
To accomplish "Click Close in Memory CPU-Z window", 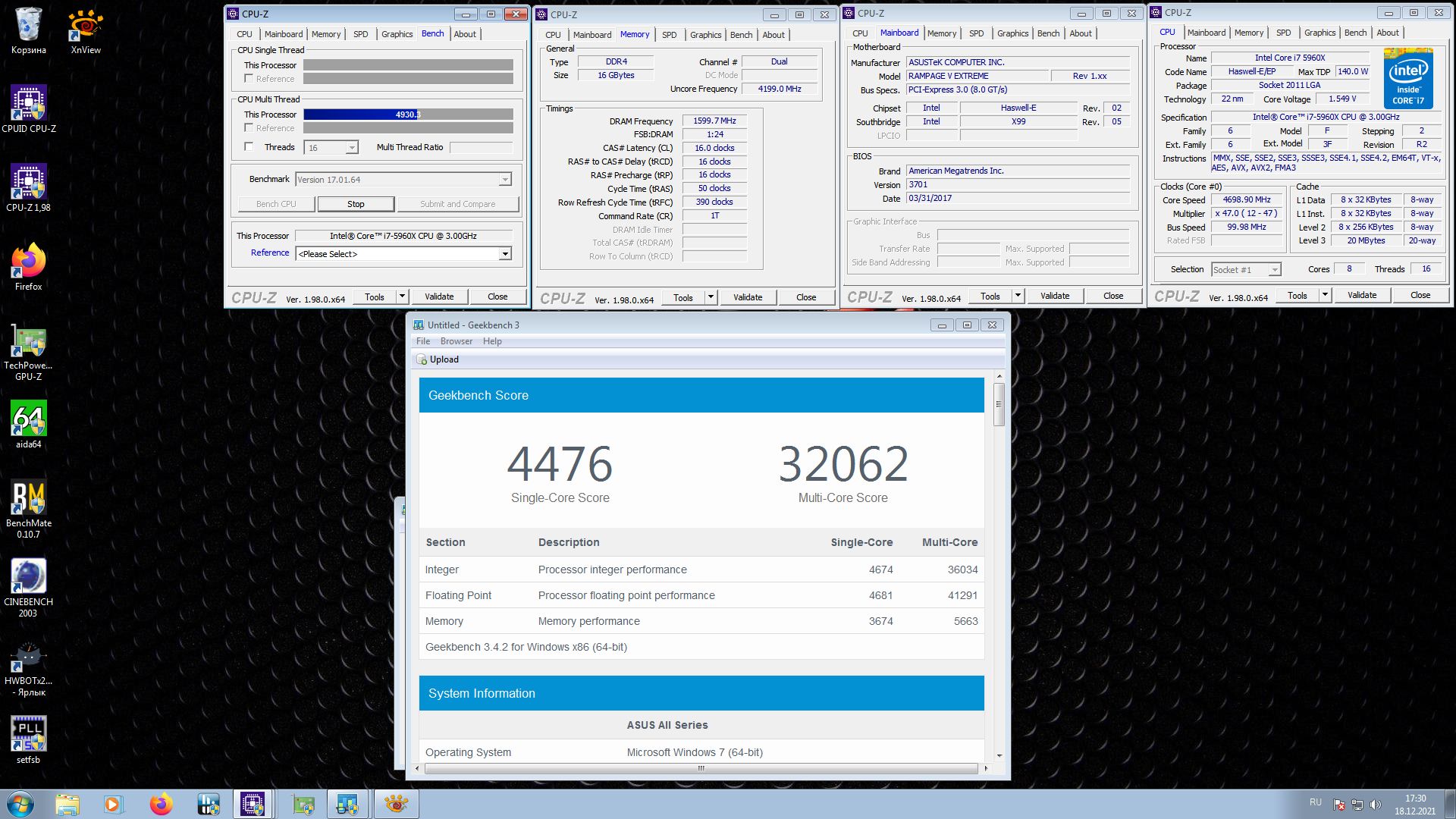I will coord(806,297).
